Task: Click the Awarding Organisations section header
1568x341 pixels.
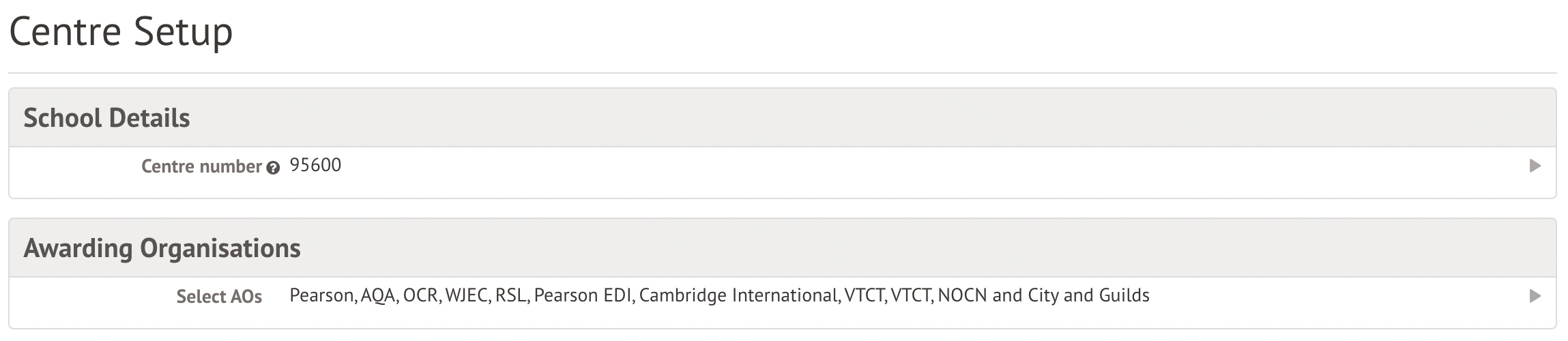Action: (162, 248)
